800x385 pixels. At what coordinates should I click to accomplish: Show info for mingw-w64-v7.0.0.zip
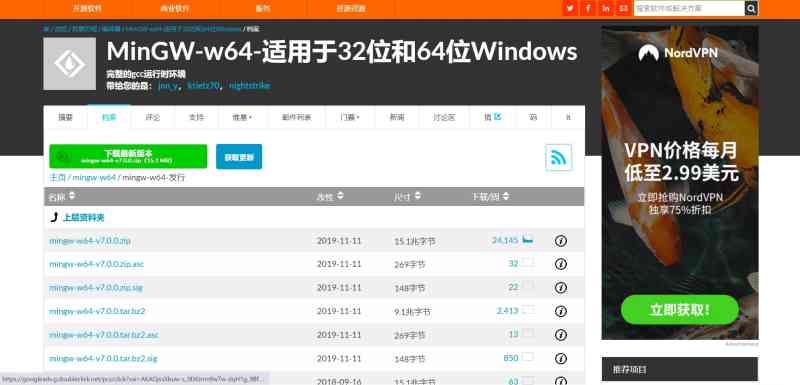561,241
